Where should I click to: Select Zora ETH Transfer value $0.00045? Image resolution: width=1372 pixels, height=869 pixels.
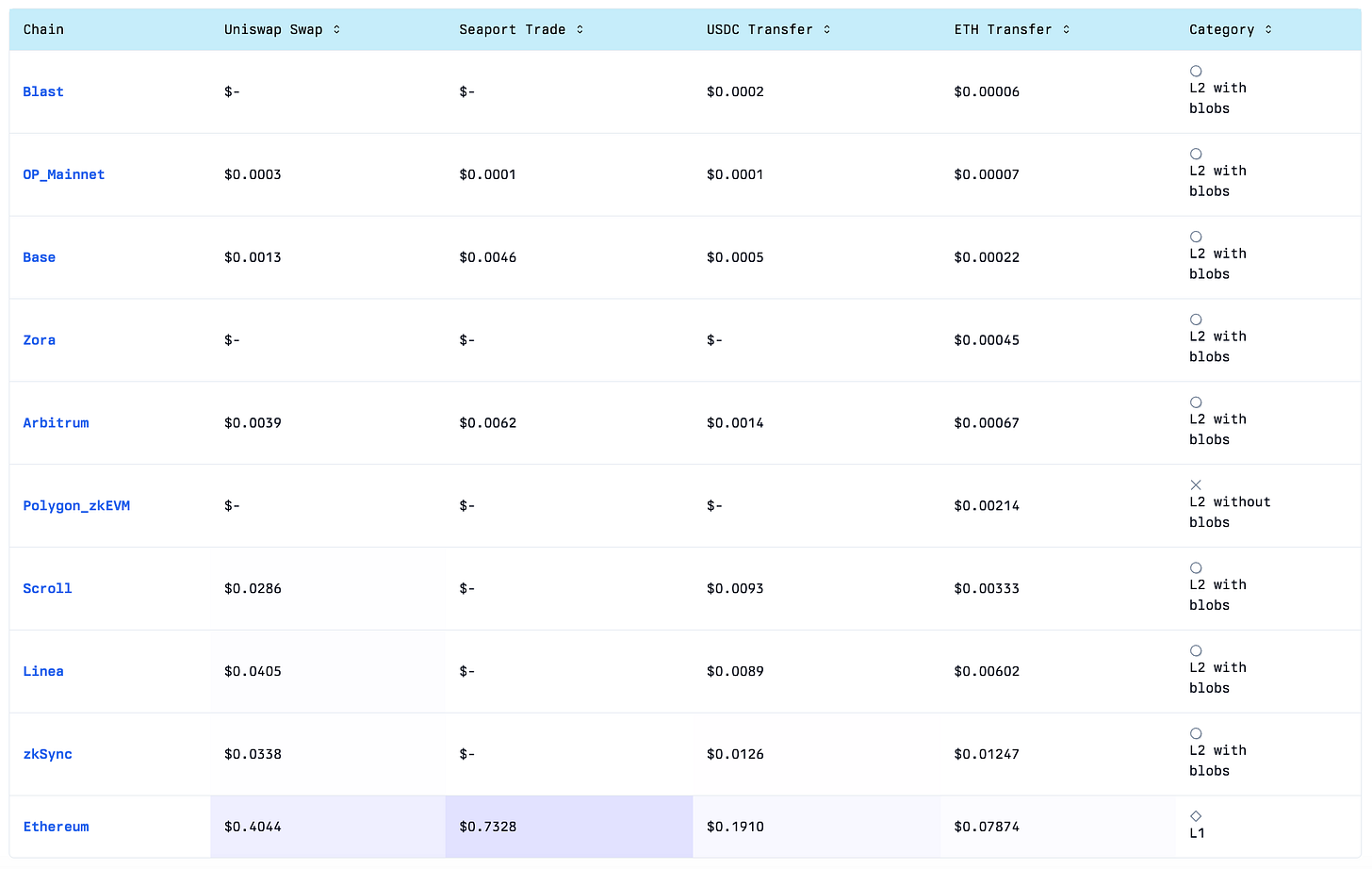click(x=987, y=340)
